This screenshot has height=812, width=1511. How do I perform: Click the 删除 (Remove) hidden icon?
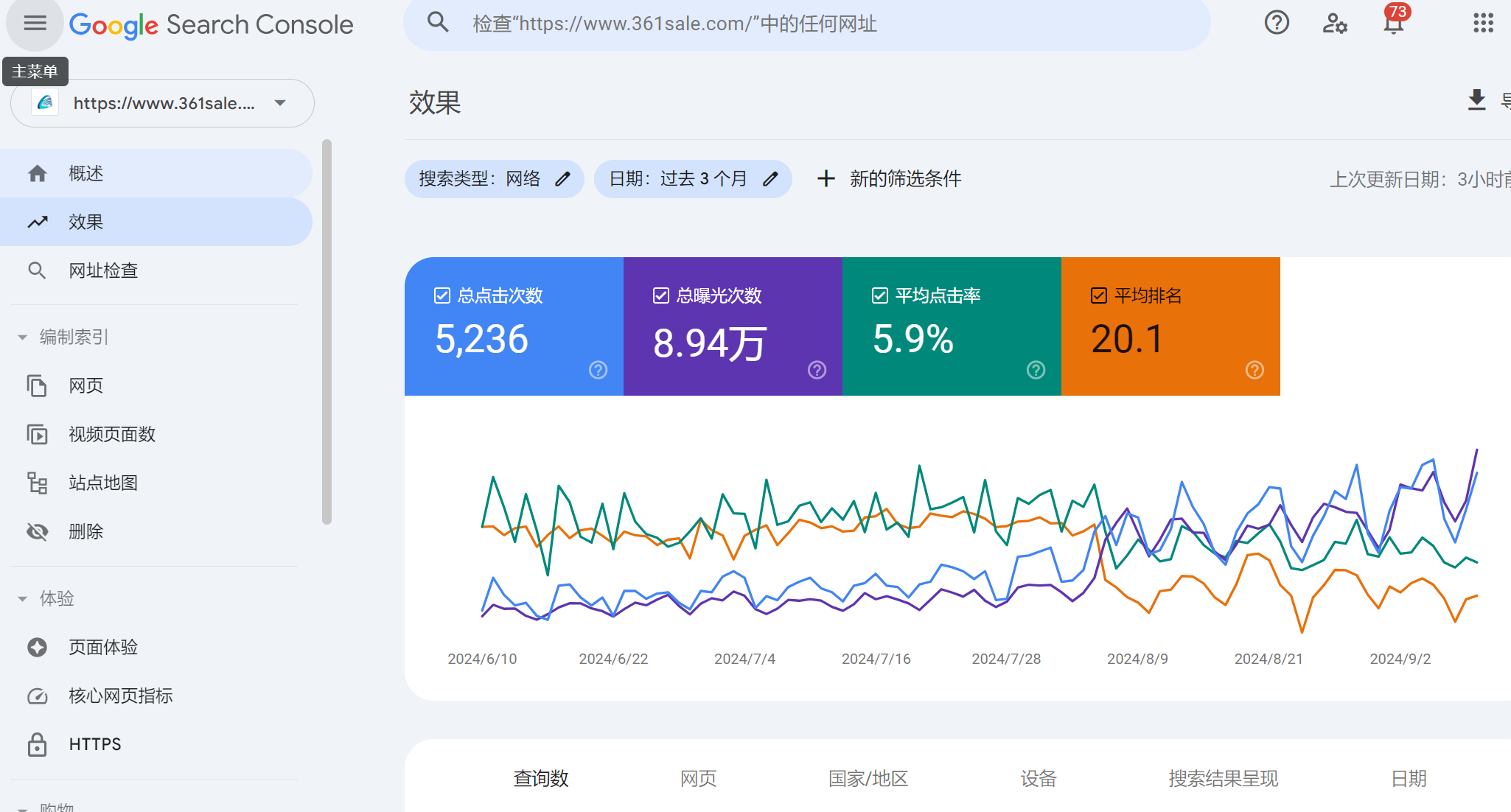tap(37, 530)
